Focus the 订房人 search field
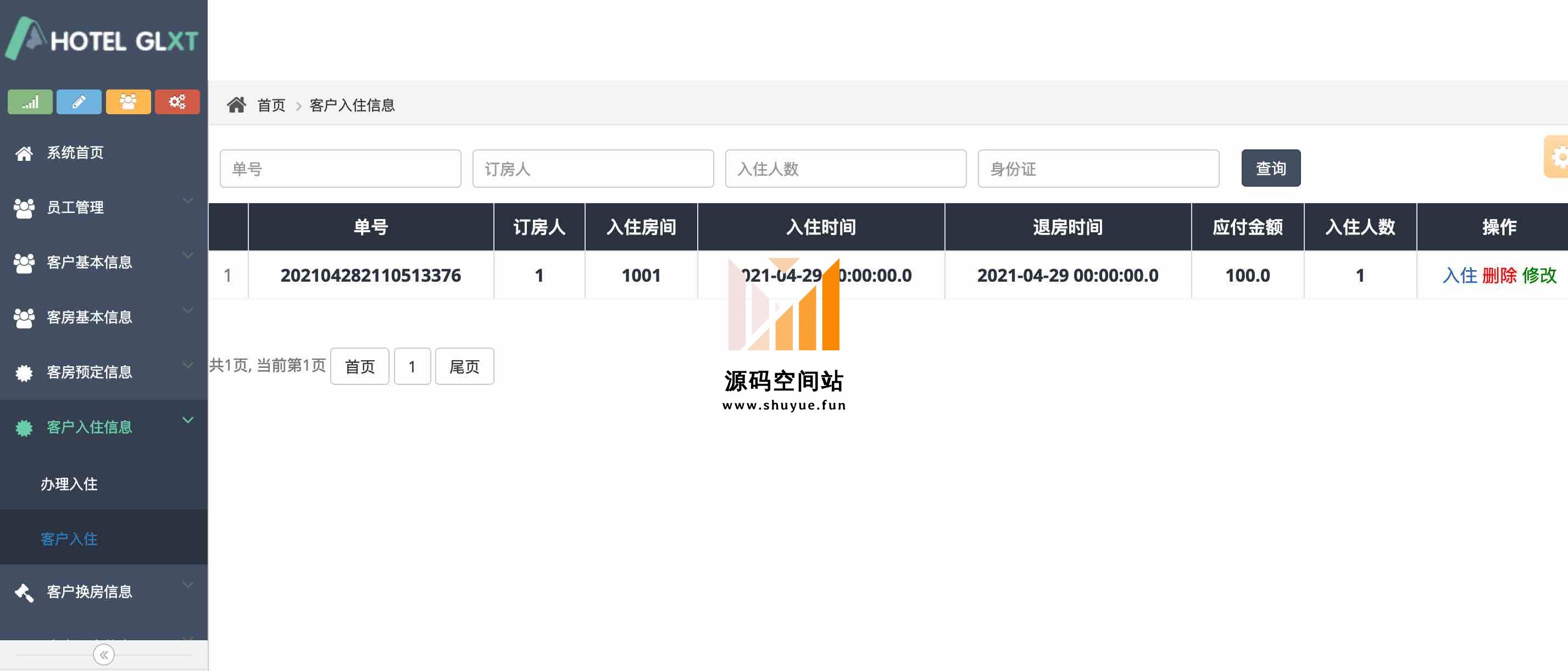Viewport: 1568px width, 671px height. [592, 169]
